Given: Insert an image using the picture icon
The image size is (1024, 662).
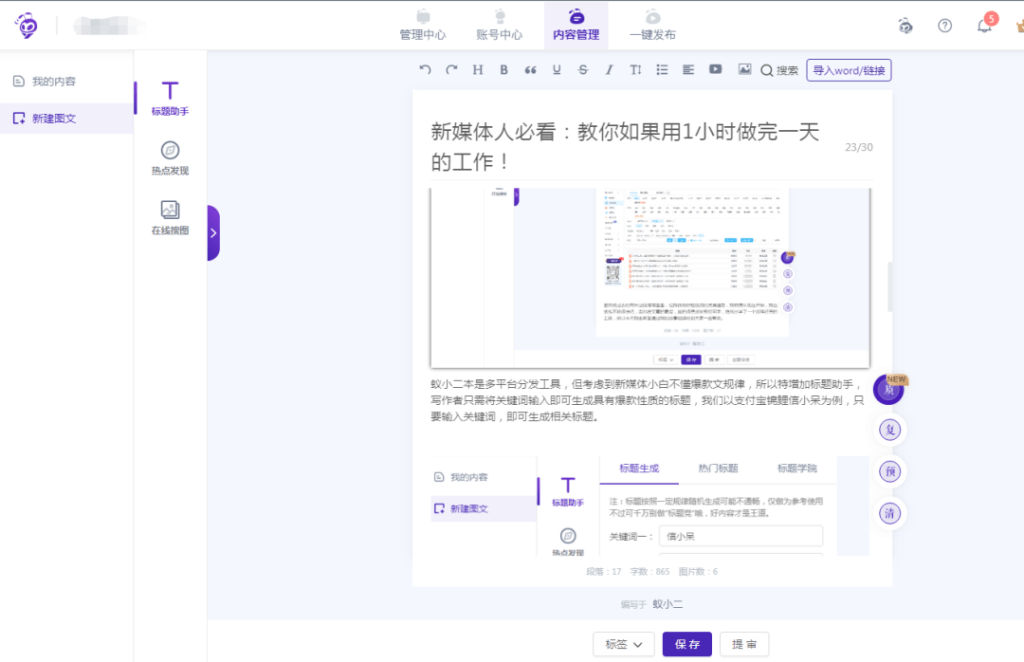Looking at the screenshot, I should pos(744,70).
